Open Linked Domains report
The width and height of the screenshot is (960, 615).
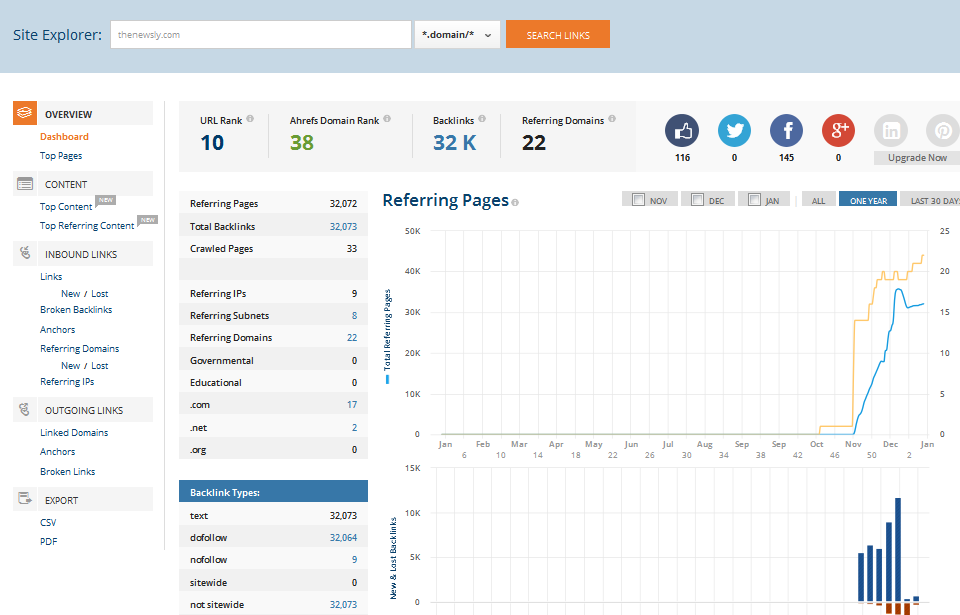coord(74,432)
